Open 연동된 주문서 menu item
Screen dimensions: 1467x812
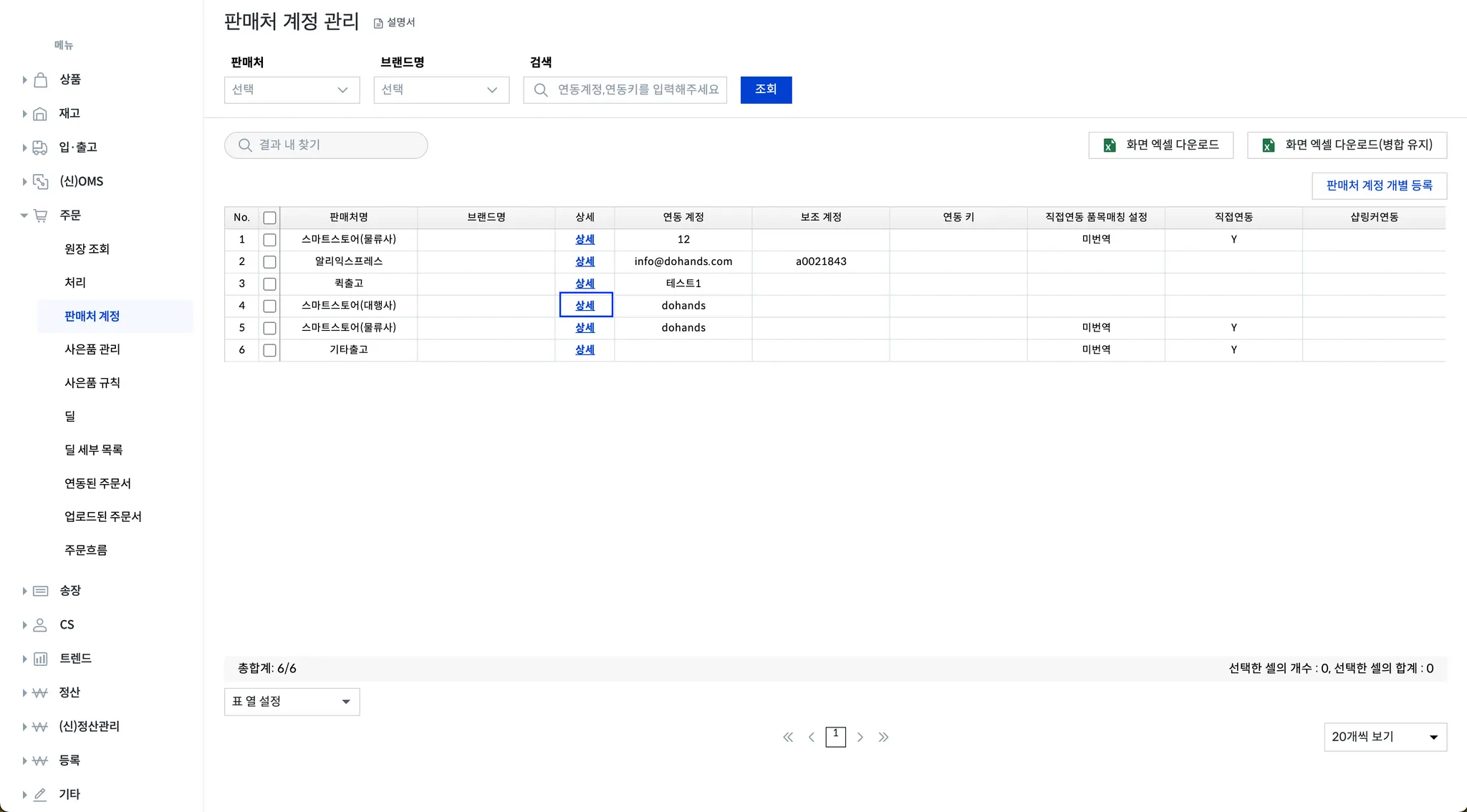(x=97, y=483)
